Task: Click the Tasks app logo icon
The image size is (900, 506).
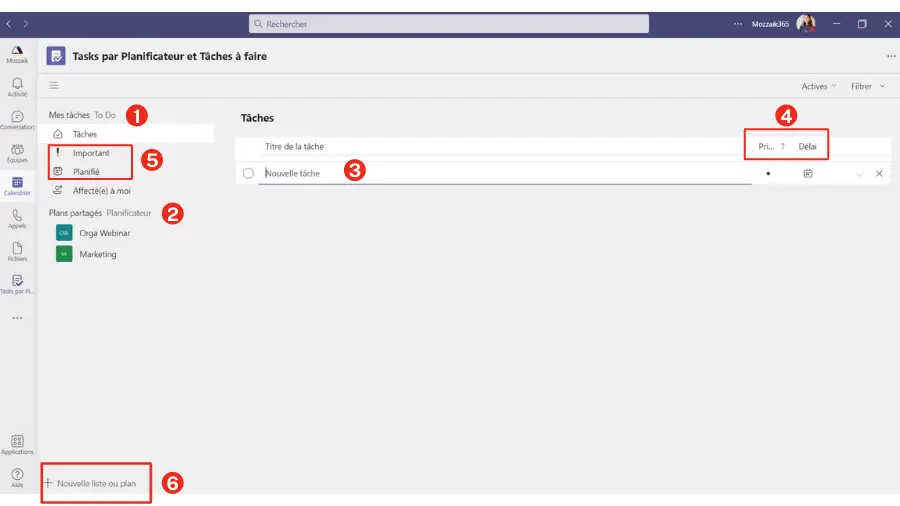Action: (56, 56)
